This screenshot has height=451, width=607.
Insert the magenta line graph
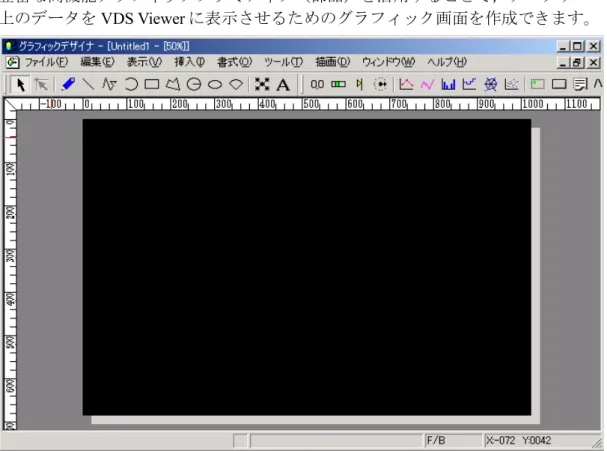coord(427,84)
